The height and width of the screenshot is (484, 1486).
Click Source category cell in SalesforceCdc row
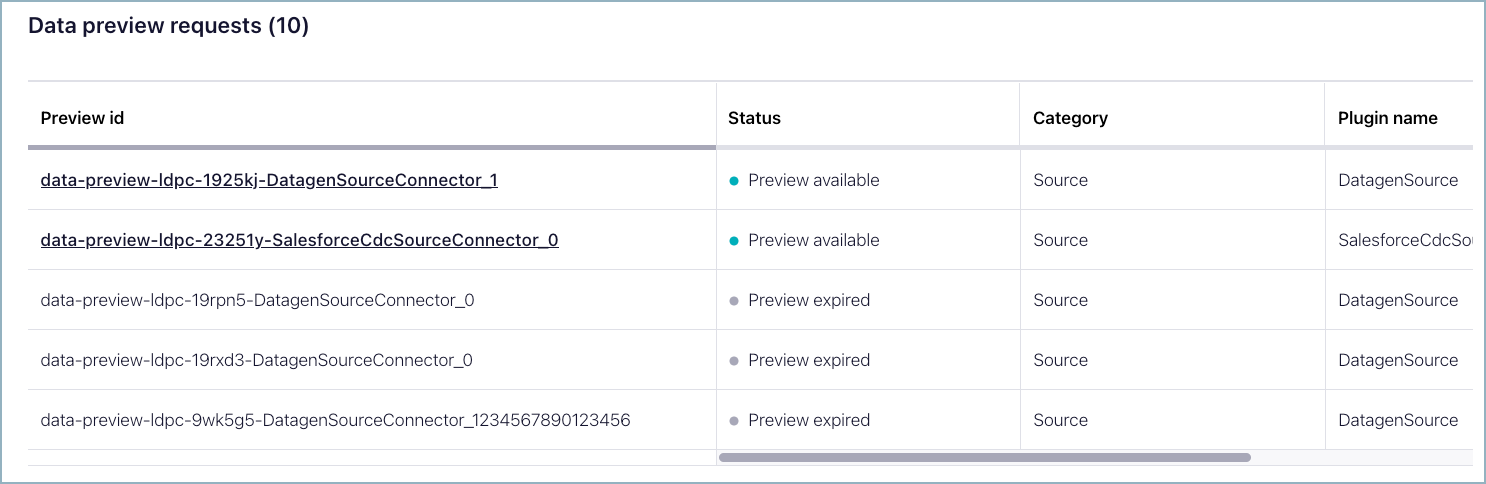click(1060, 240)
